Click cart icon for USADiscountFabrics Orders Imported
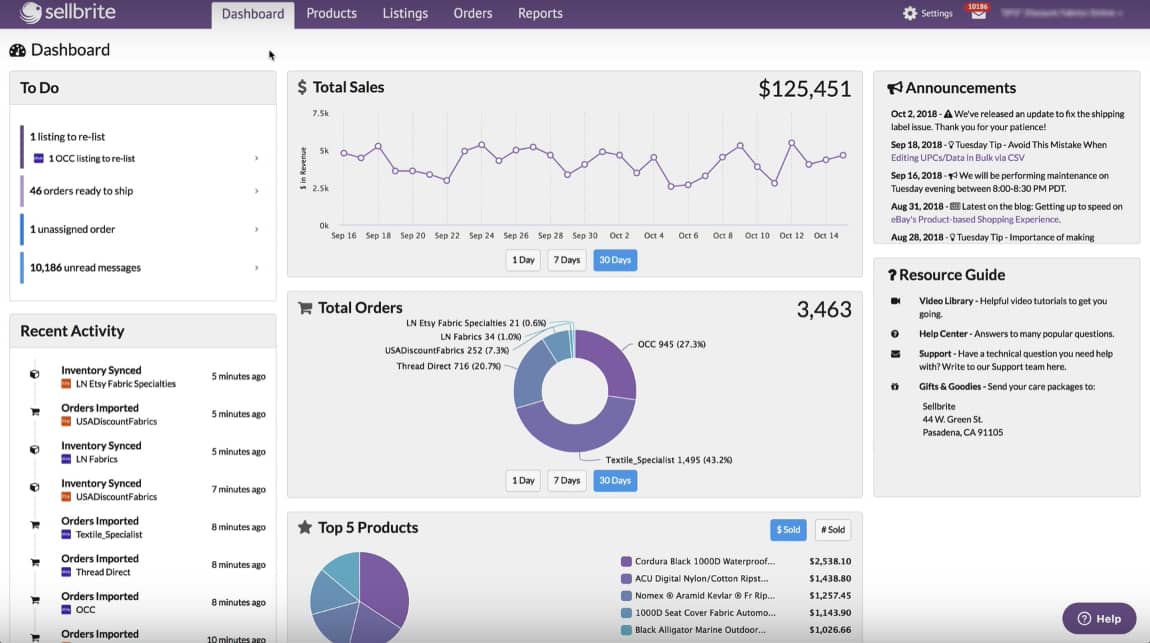This screenshot has width=1150, height=643. pyautogui.click(x=34, y=411)
